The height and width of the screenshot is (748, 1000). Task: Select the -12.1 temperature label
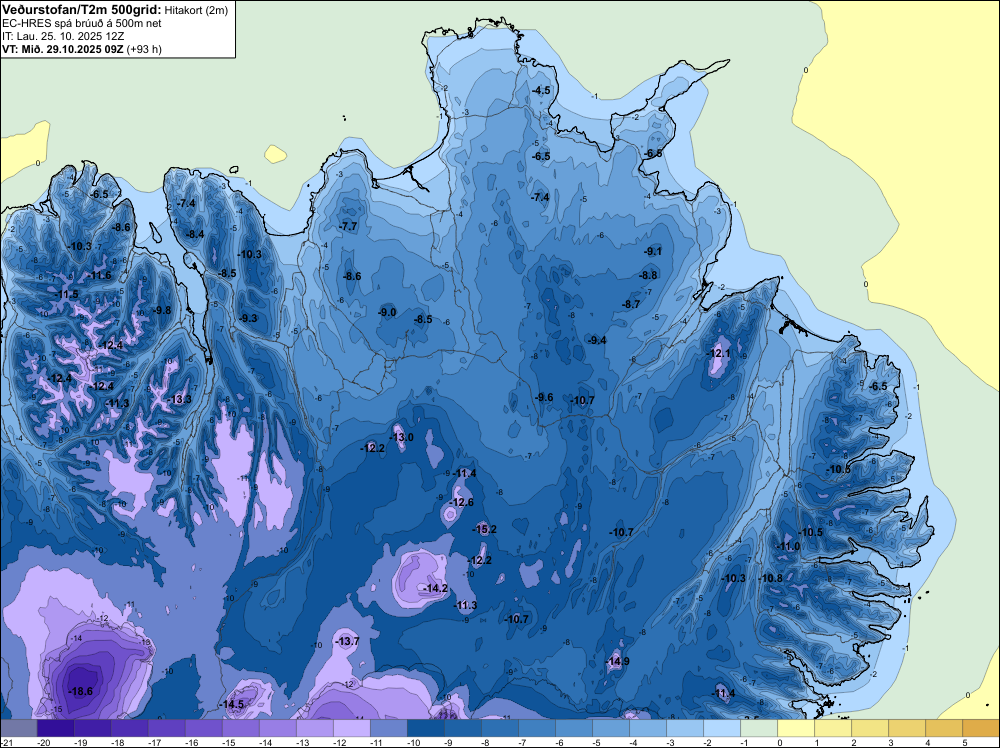(x=719, y=353)
